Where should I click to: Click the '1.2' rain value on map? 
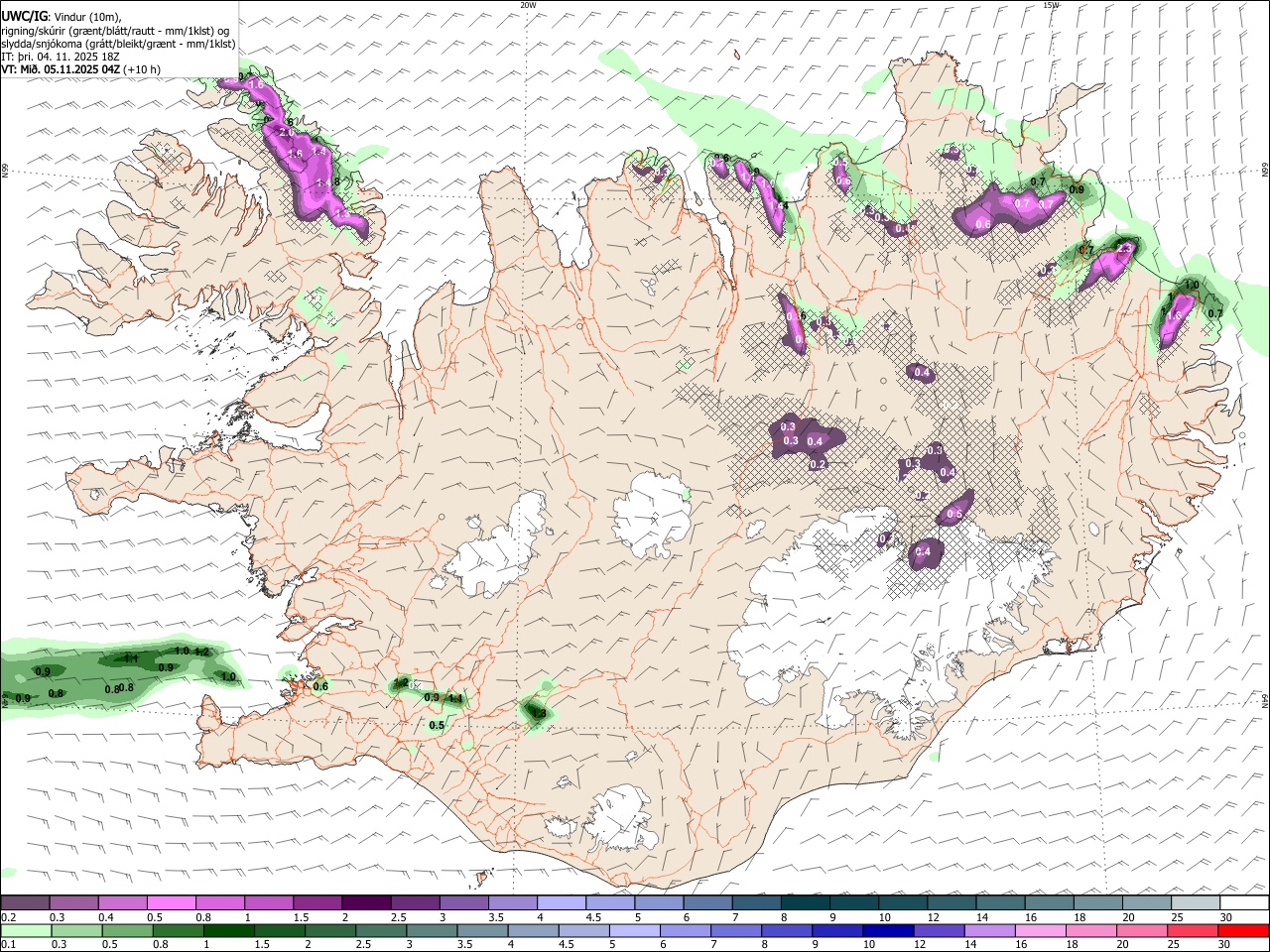pos(202,652)
